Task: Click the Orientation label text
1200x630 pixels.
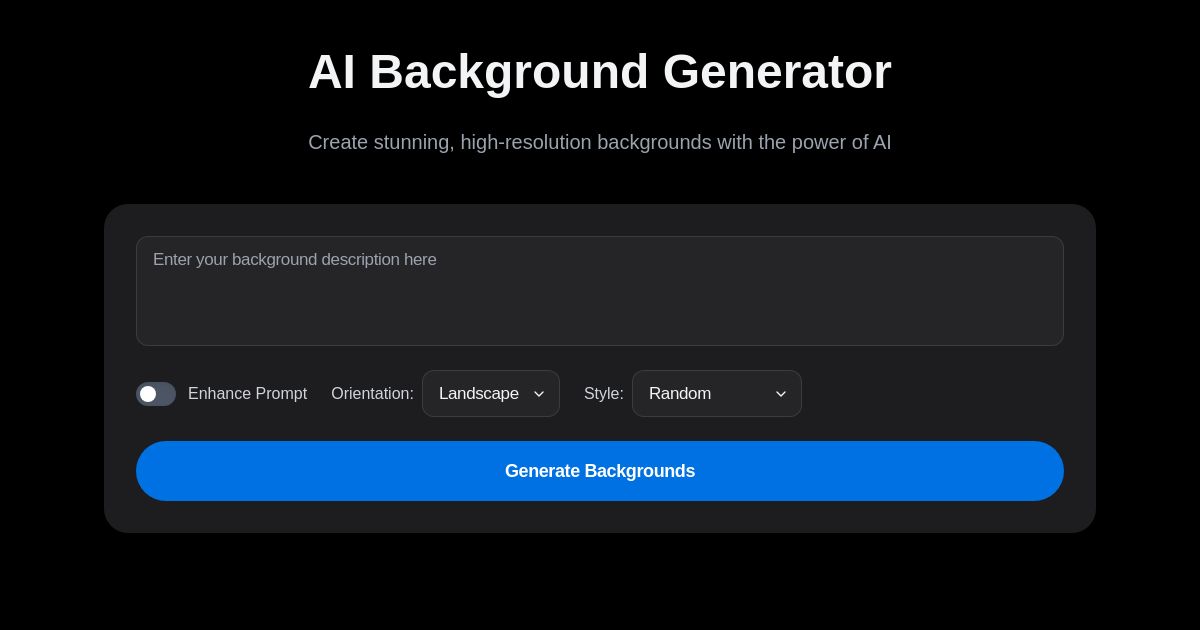Action: [372, 394]
